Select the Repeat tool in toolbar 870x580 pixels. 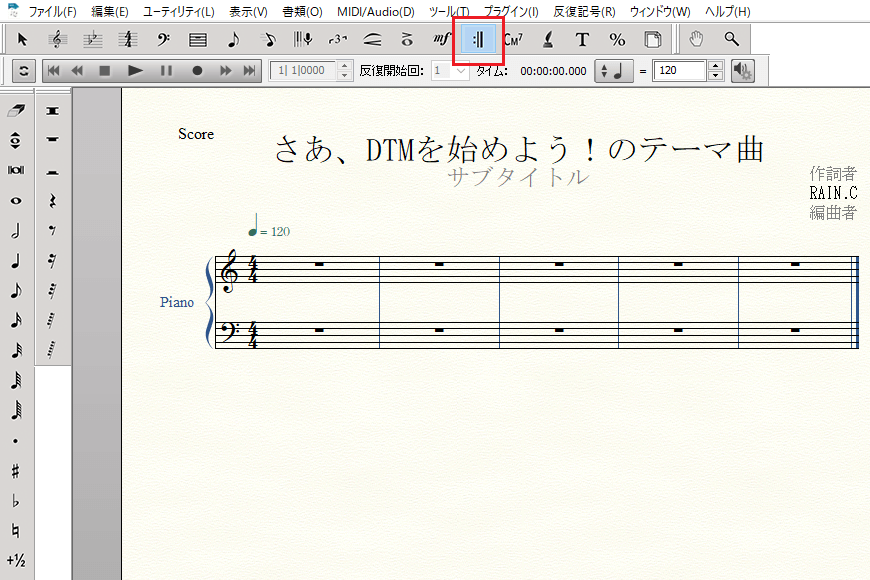point(478,40)
